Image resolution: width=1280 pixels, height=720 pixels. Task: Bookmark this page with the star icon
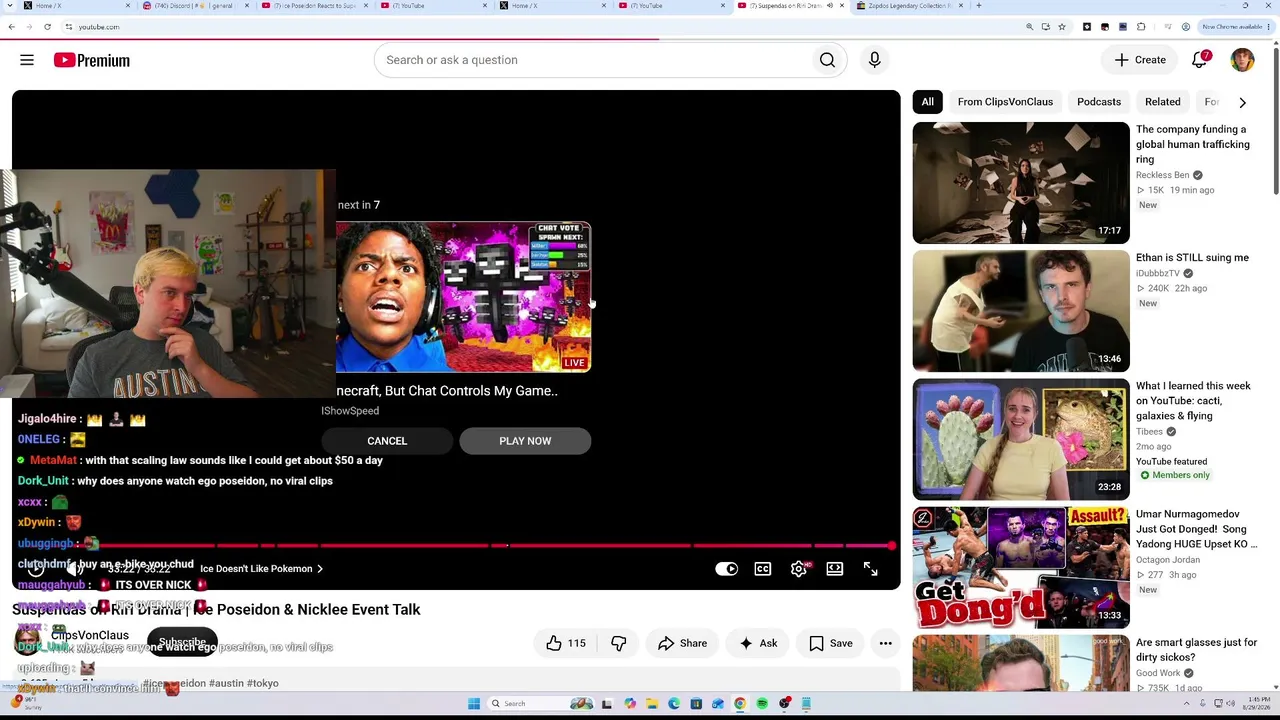point(1062,27)
